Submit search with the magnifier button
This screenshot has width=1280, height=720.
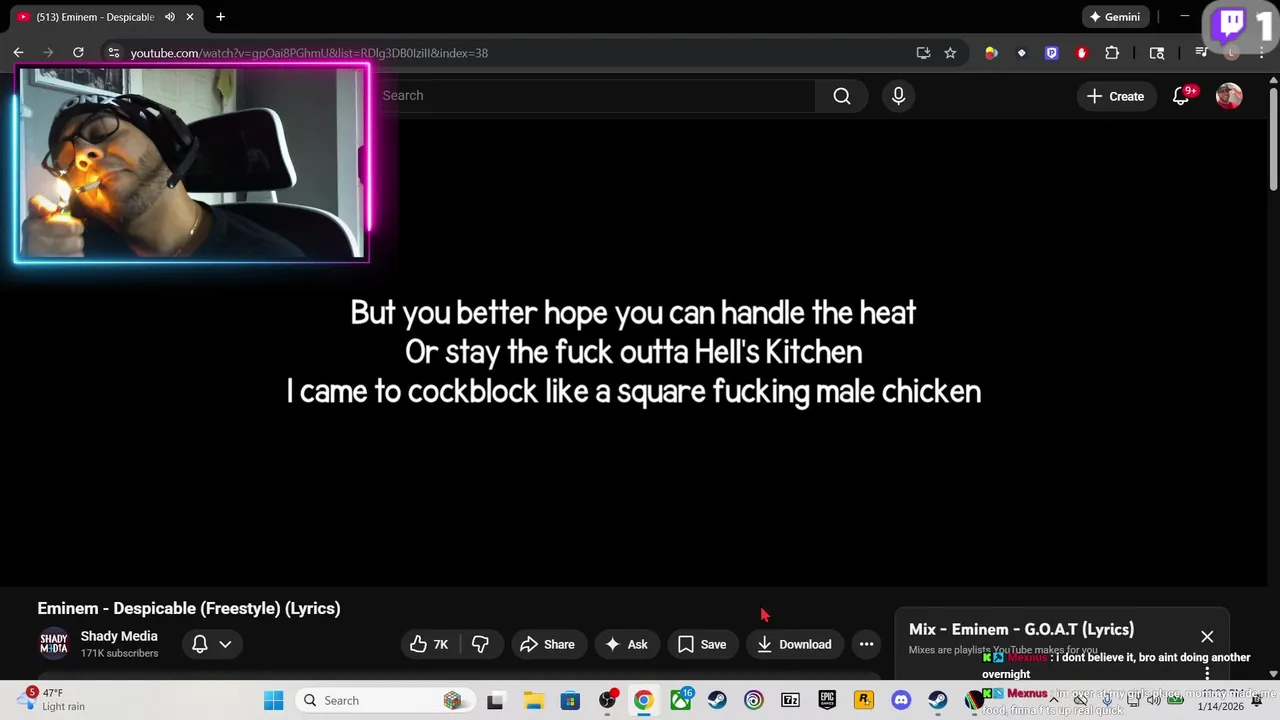coord(842,96)
